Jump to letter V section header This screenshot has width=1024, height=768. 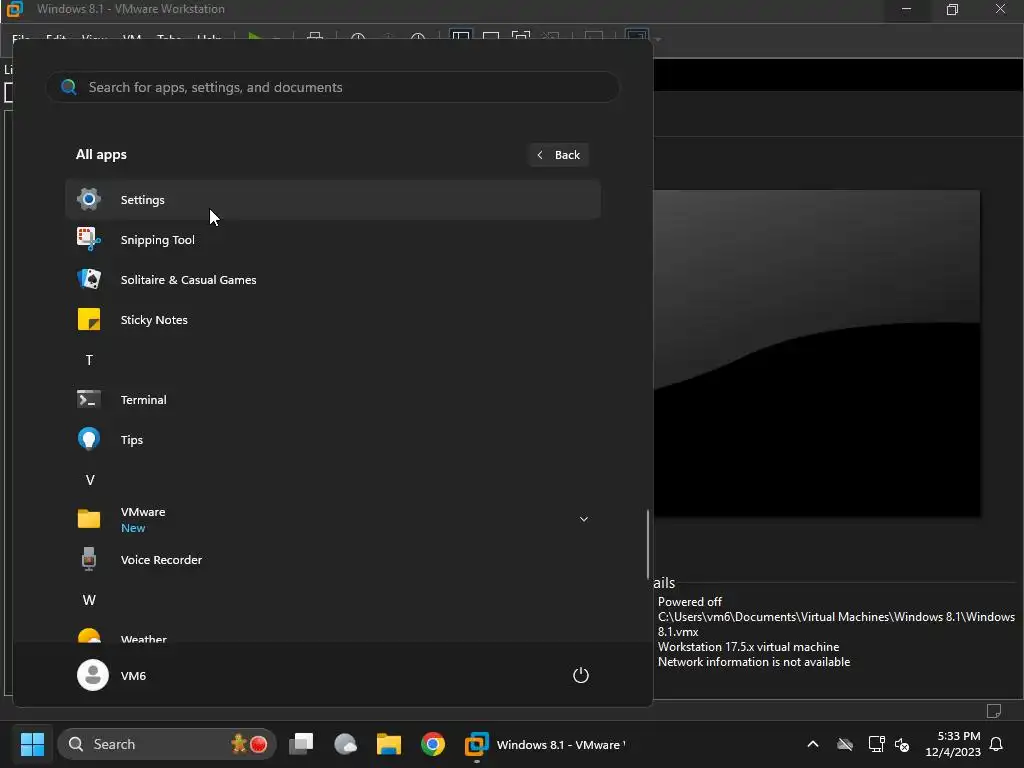pos(90,480)
